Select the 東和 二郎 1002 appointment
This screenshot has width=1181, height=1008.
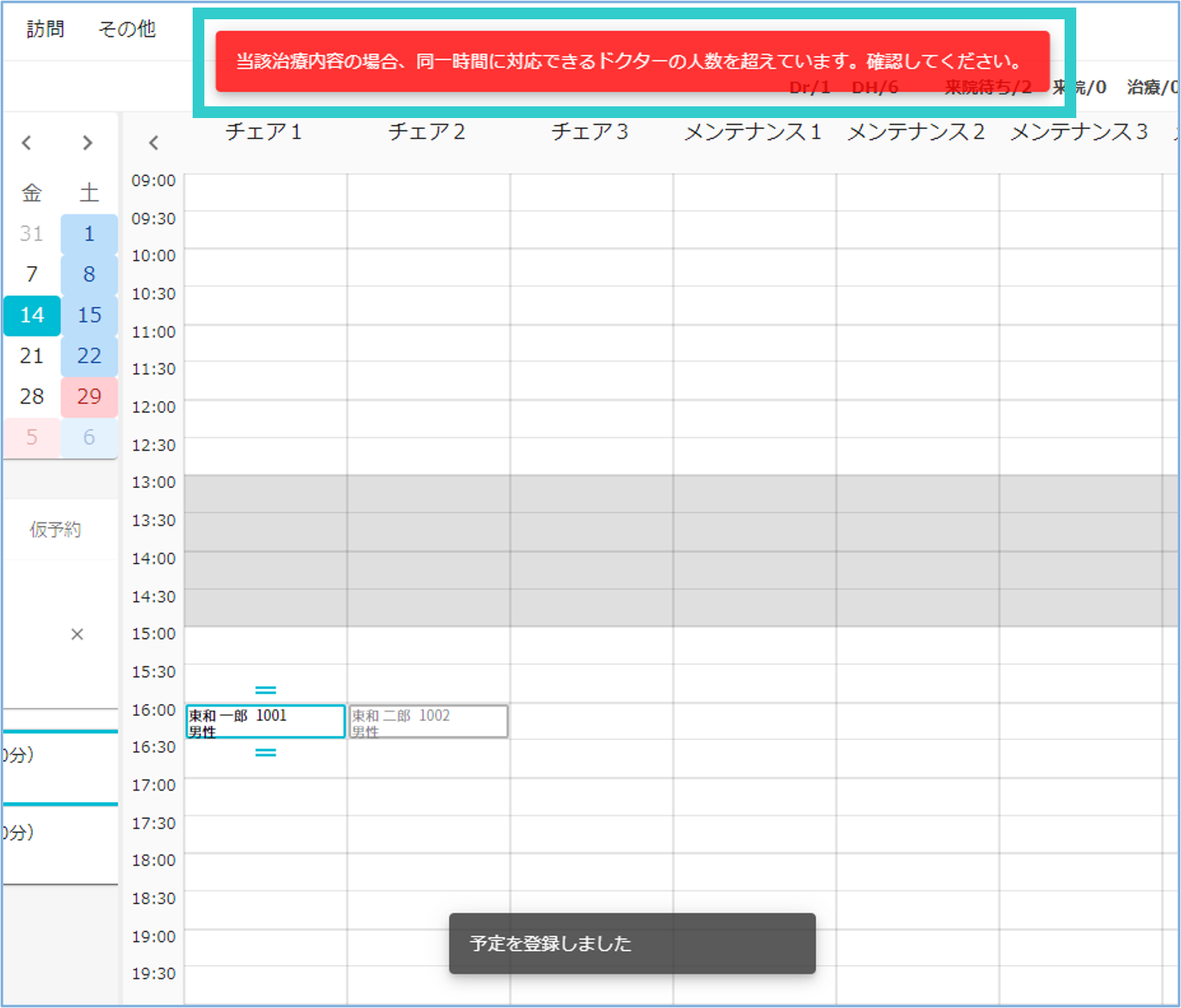(x=428, y=722)
